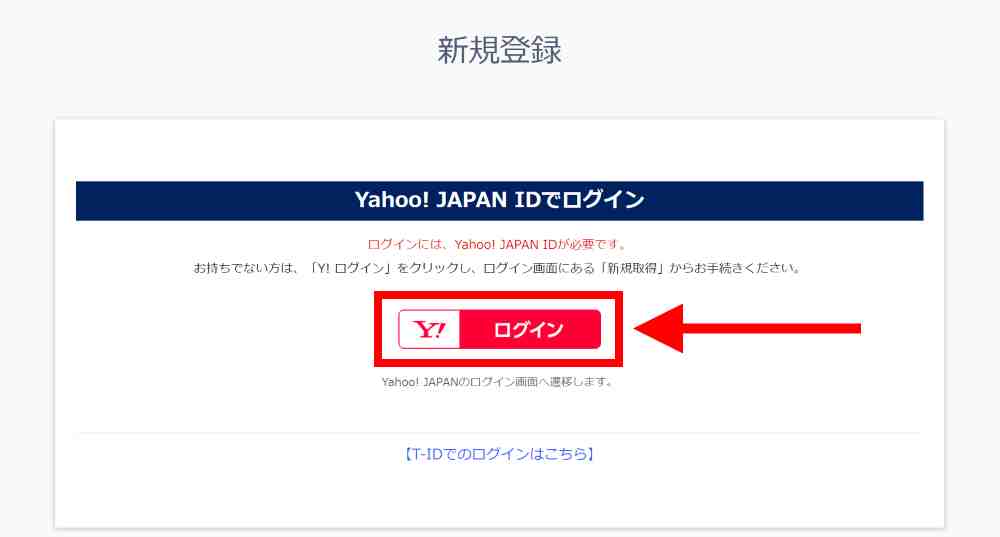
Task: Click the Y! Yahoo logo icon
Action: (x=429, y=329)
